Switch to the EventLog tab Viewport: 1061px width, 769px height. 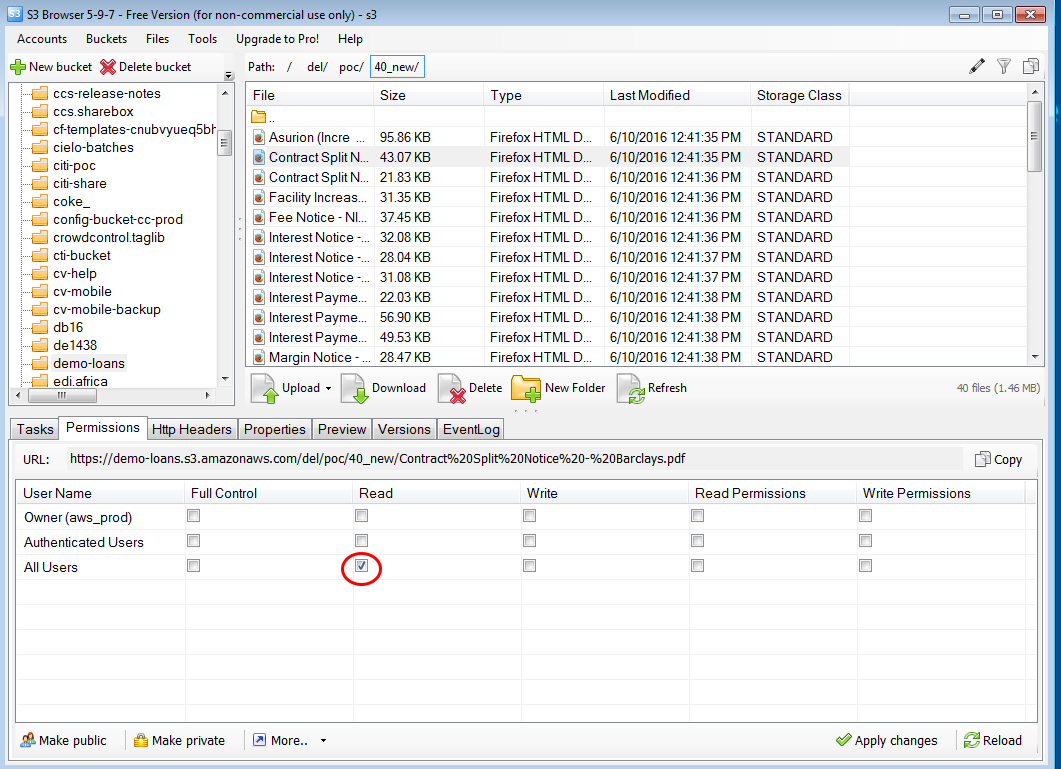click(471, 429)
